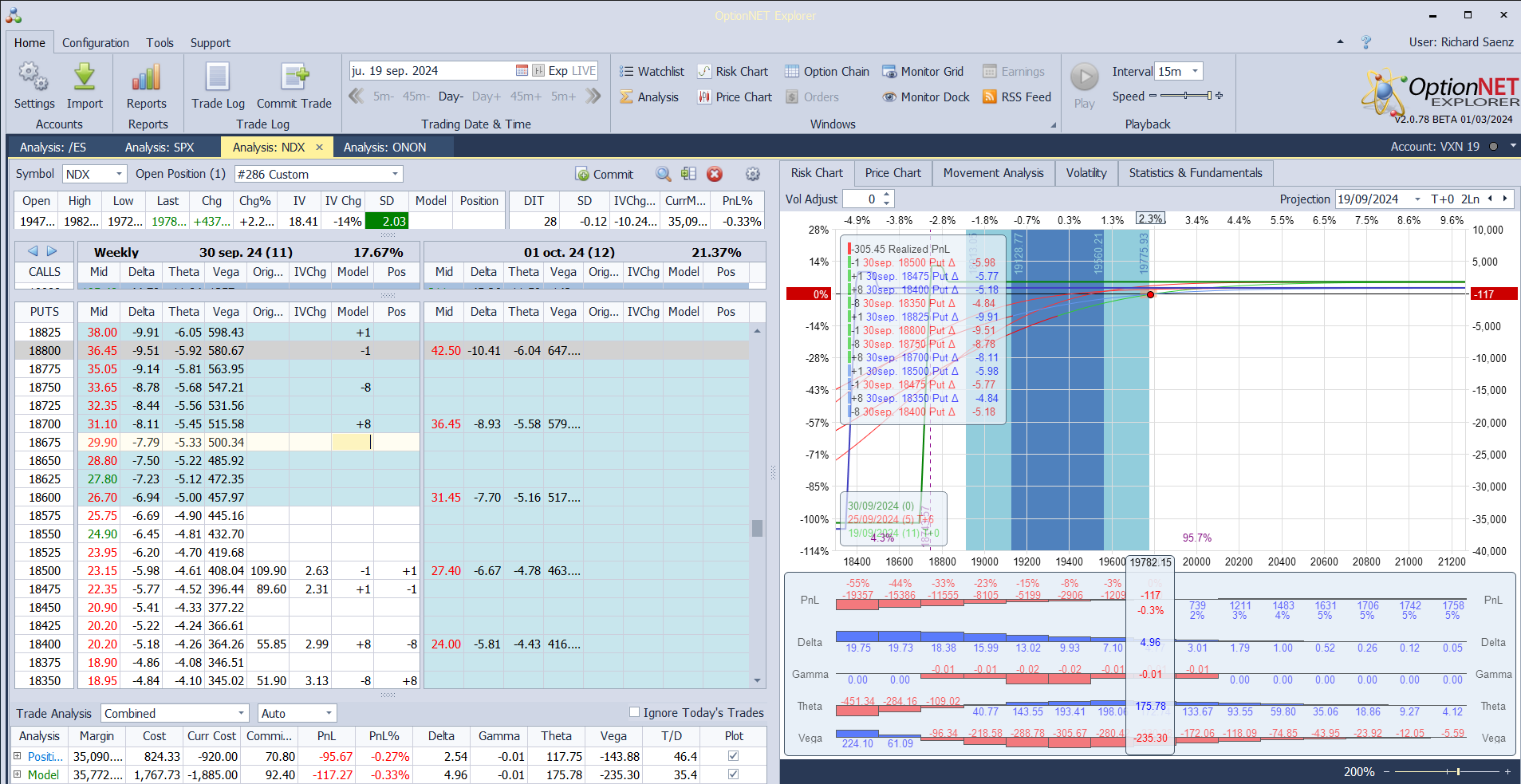The width and height of the screenshot is (1521, 784).
Task: Collapse the ribbon with the up arrow
Action: [1340, 41]
